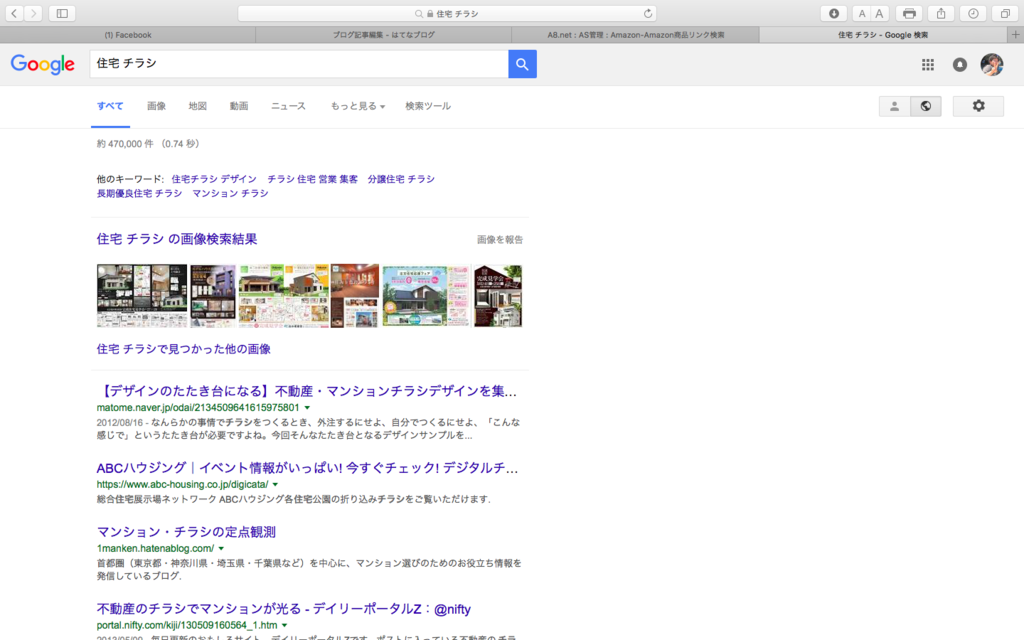
Task: Open dropdown arrow next to matome.naver.jp URL
Action: tap(307, 408)
